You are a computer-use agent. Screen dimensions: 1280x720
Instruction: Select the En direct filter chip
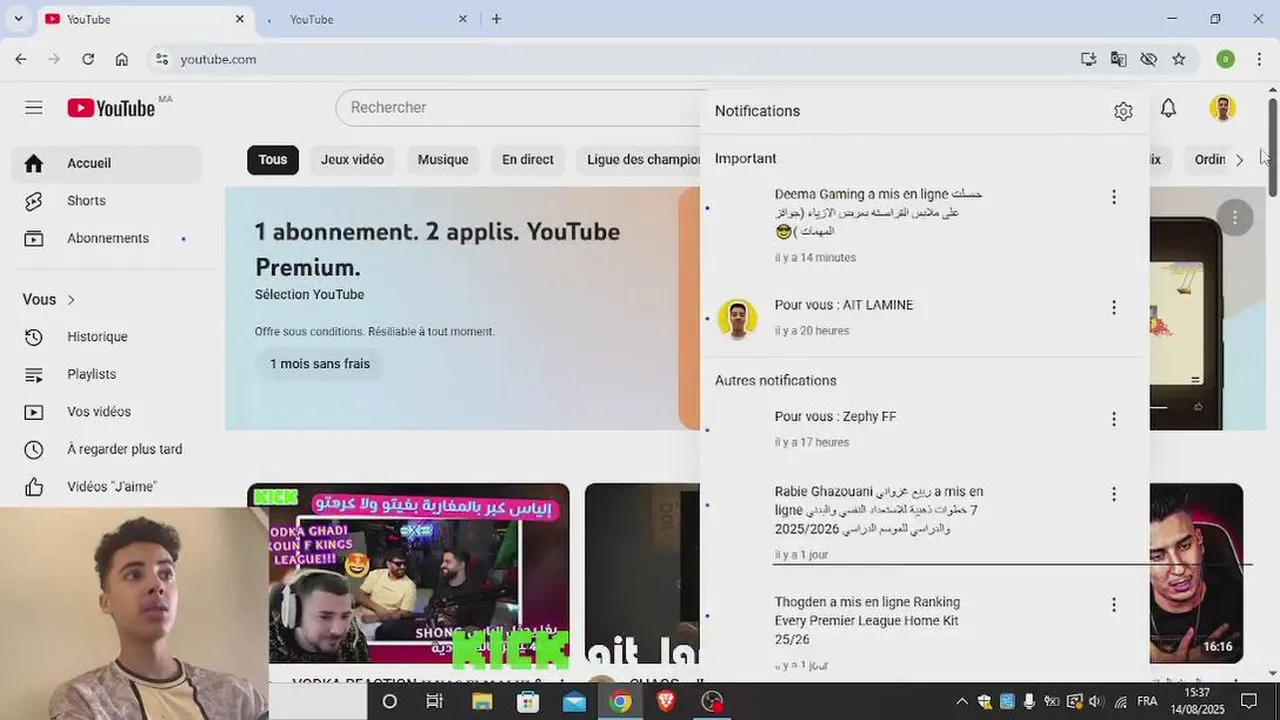[x=528, y=160]
